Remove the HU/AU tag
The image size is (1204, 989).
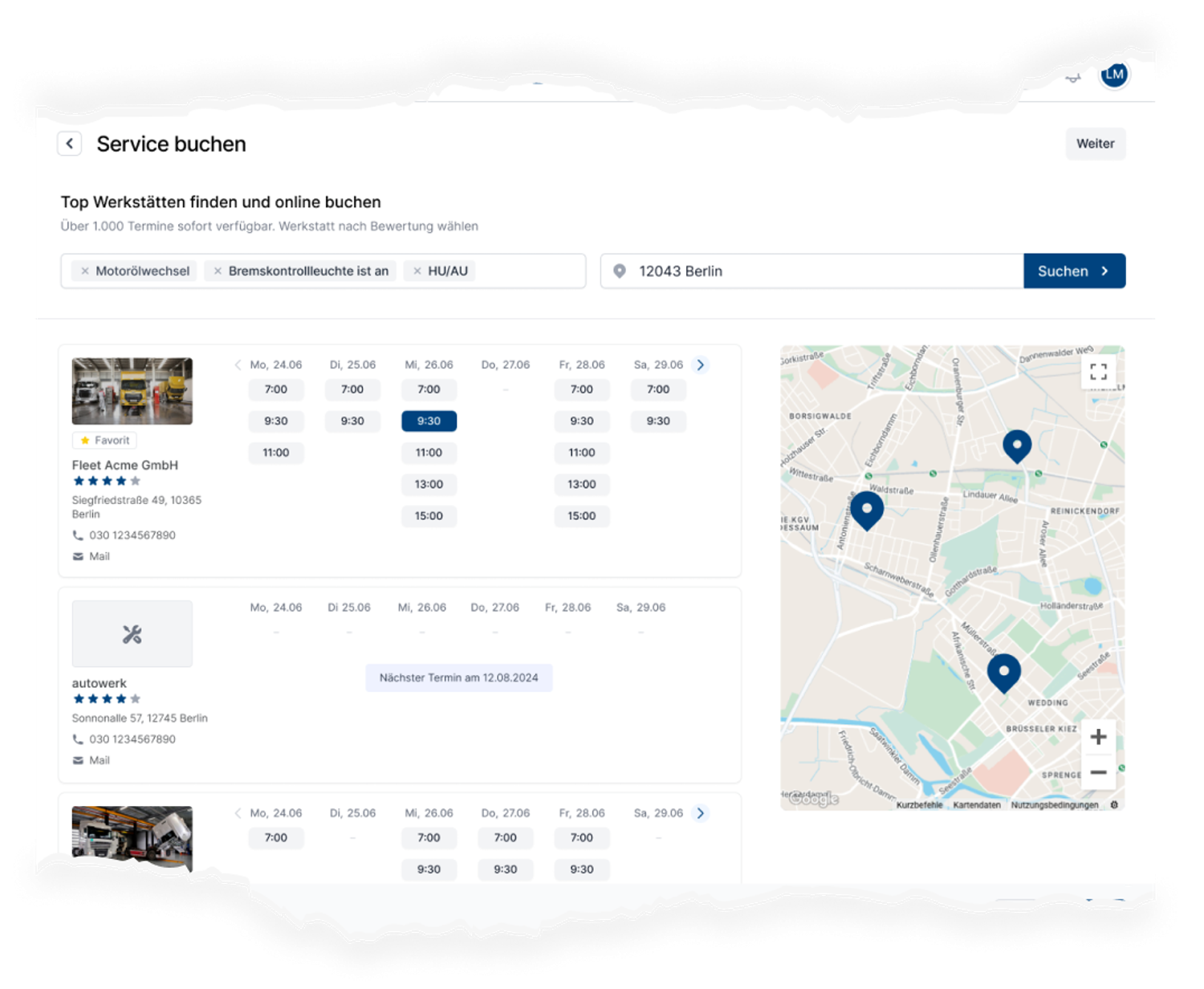coord(417,271)
